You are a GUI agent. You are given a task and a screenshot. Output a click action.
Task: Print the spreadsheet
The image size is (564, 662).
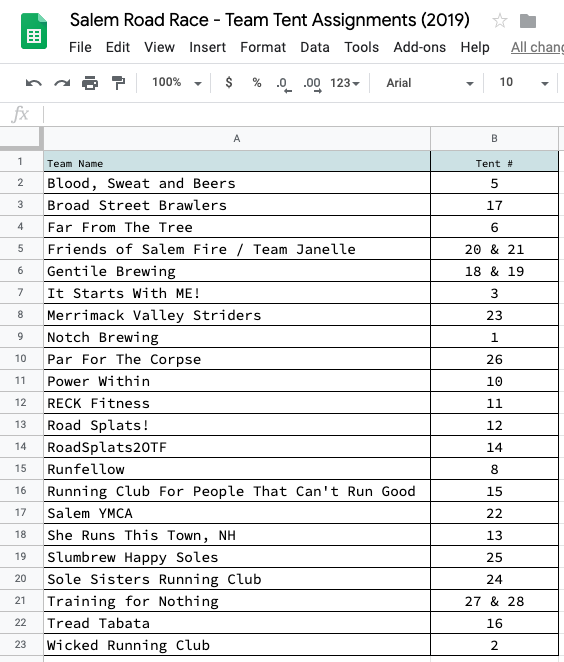(90, 83)
